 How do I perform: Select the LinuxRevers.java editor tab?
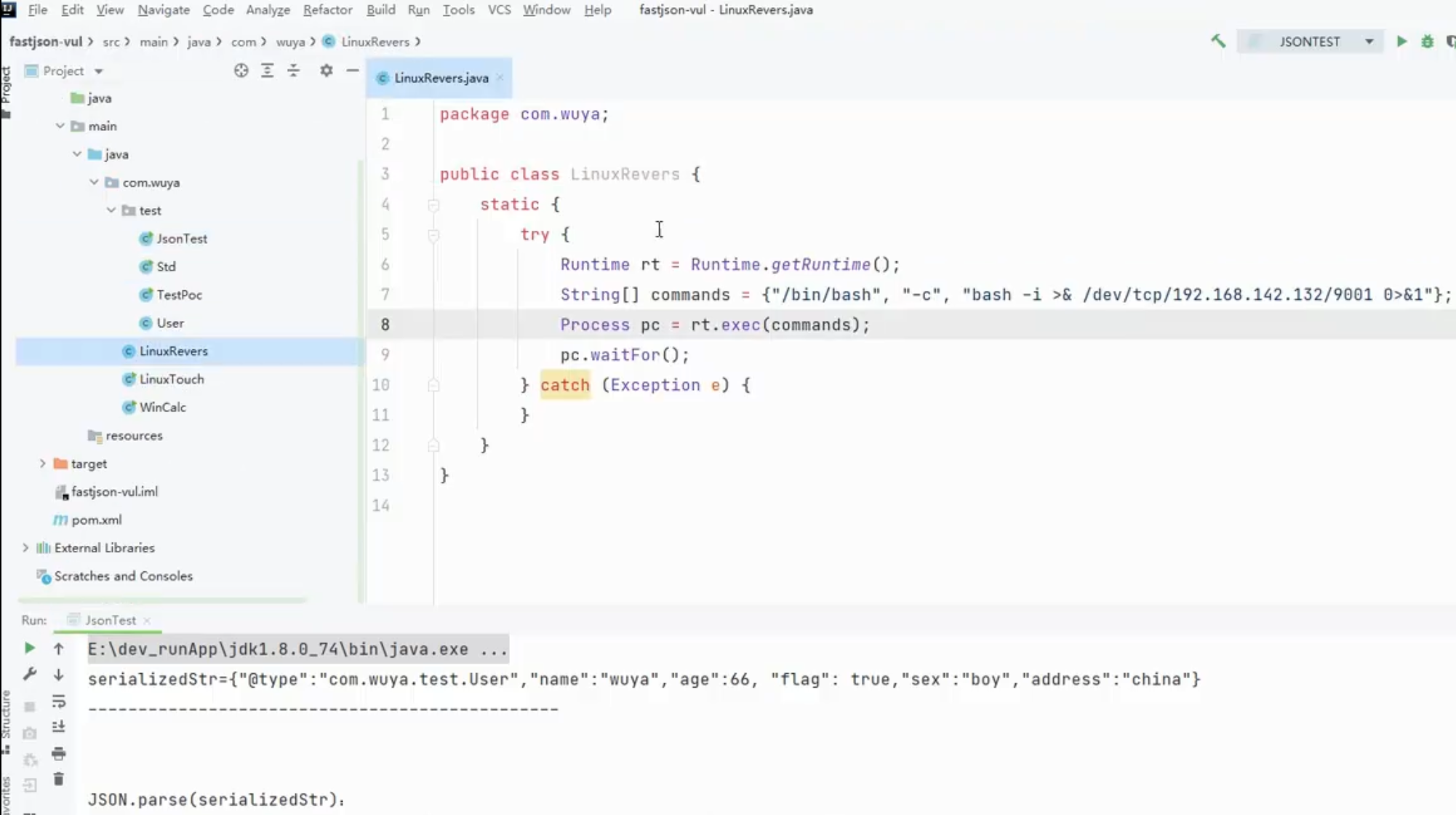[x=441, y=78]
